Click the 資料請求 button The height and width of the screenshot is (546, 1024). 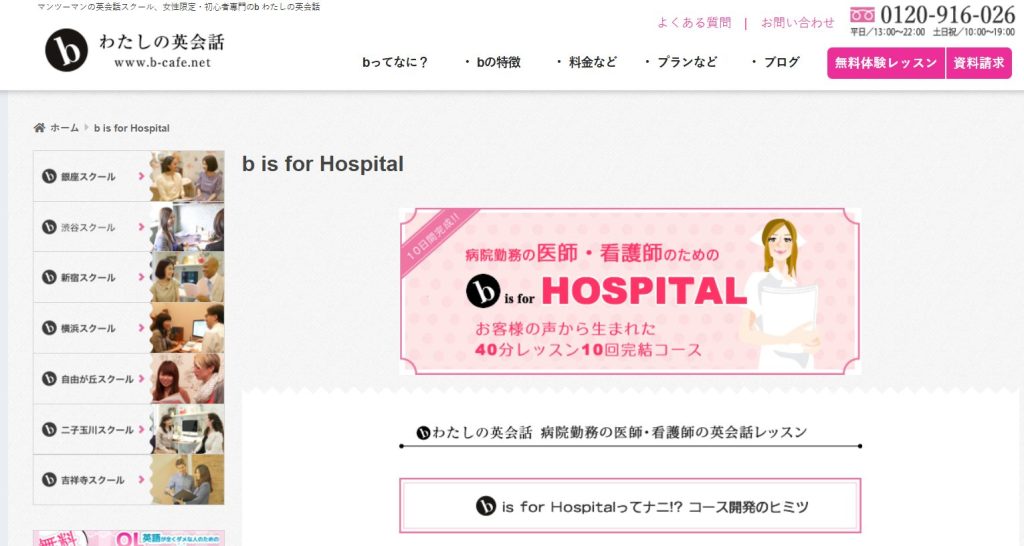[x=979, y=63]
